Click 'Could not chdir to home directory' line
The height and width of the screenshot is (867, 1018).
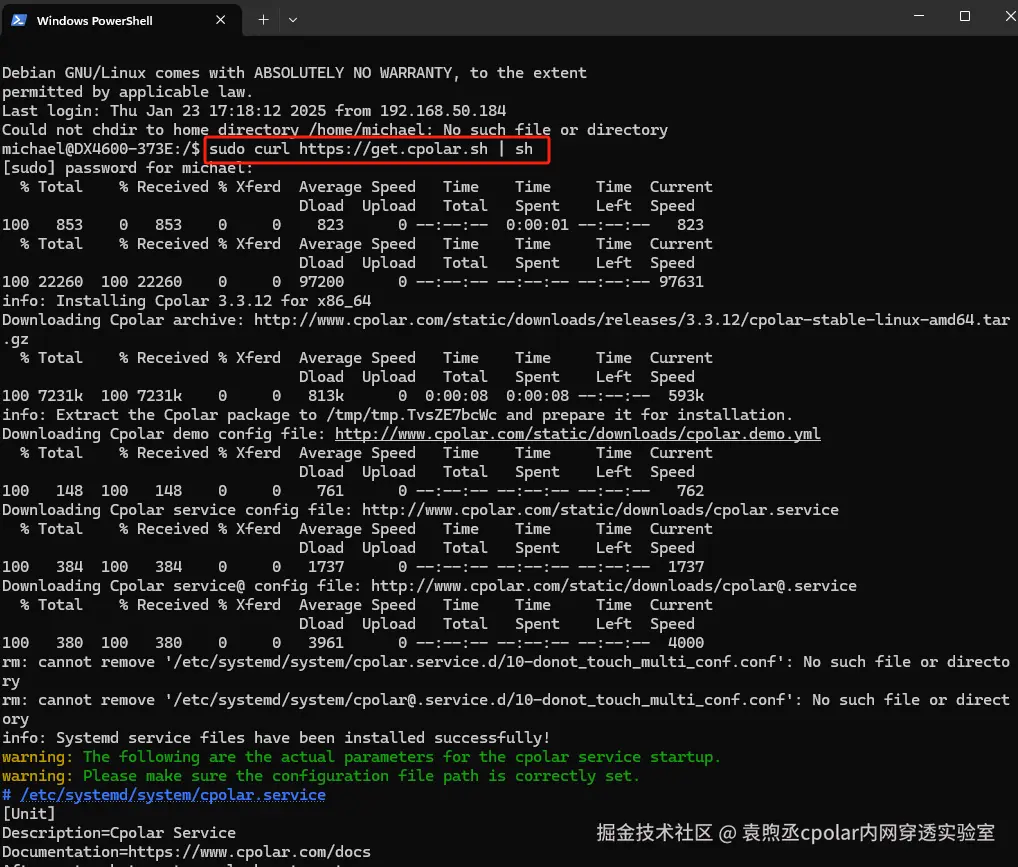334,130
